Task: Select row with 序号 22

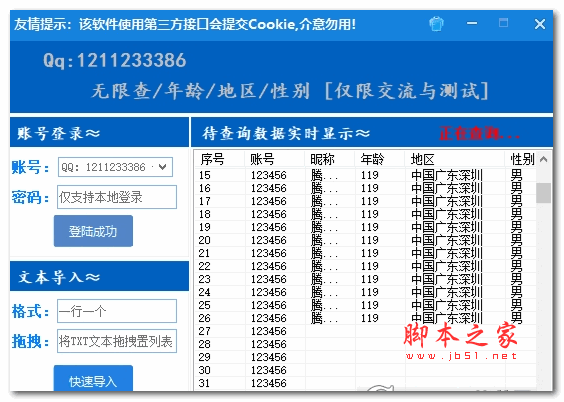Action: pyautogui.click(x=365, y=266)
